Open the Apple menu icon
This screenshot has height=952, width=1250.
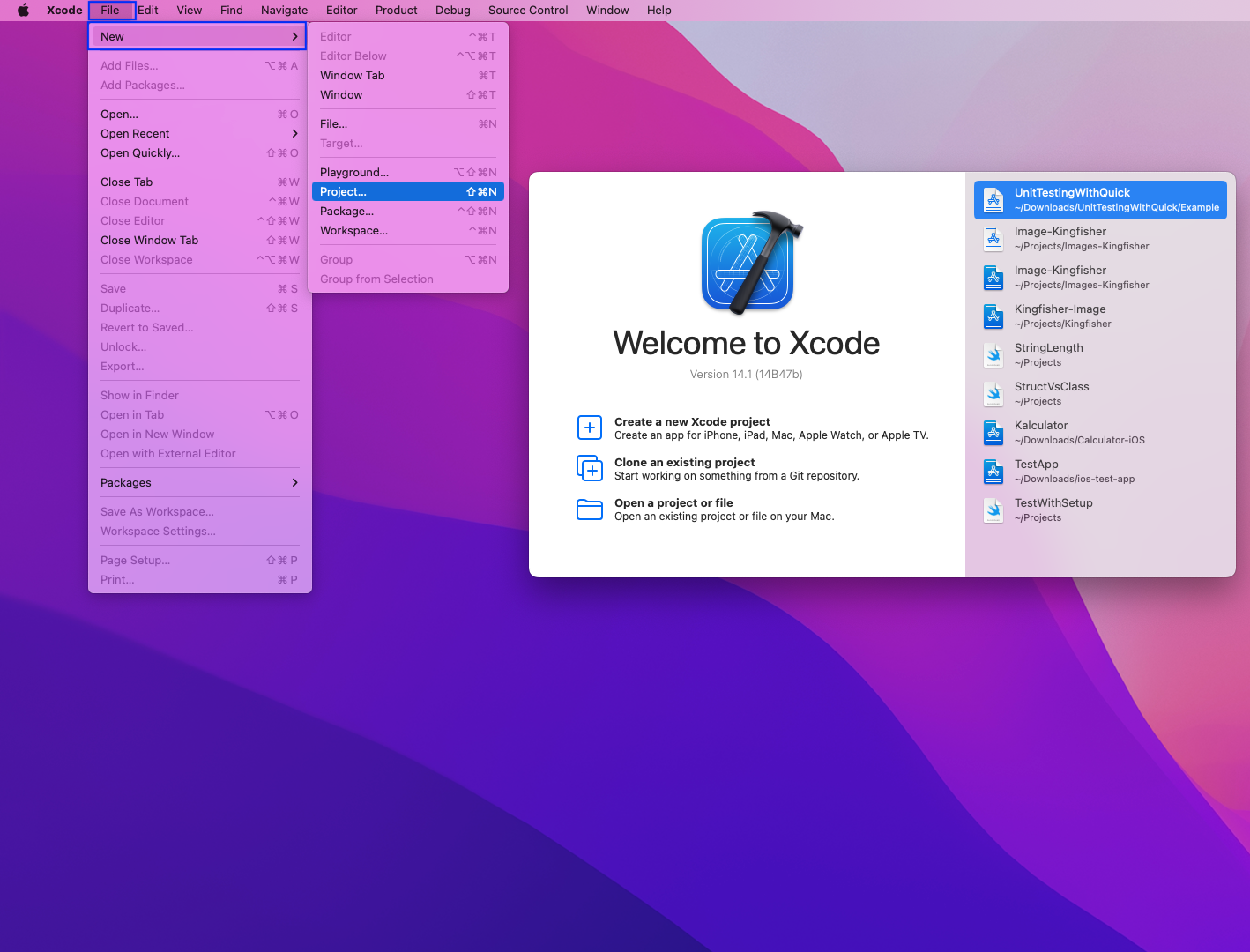click(x=24, y=11)
